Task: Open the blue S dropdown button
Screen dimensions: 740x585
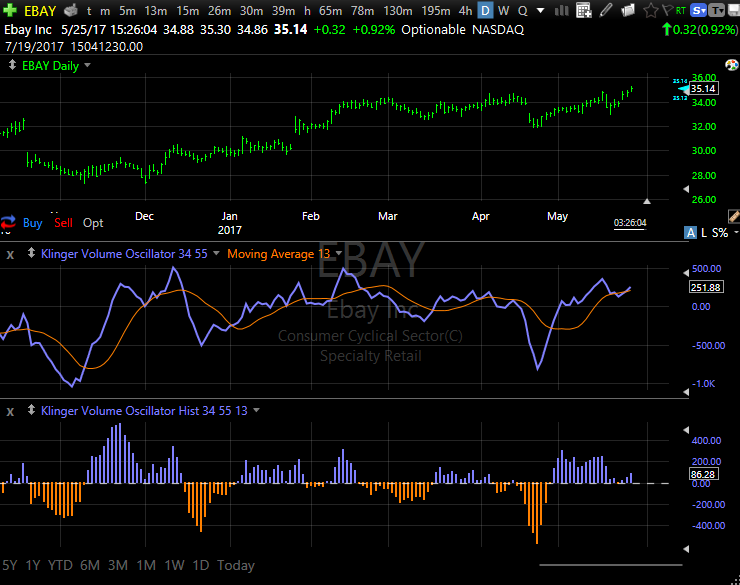Action: tap(698, 10)
